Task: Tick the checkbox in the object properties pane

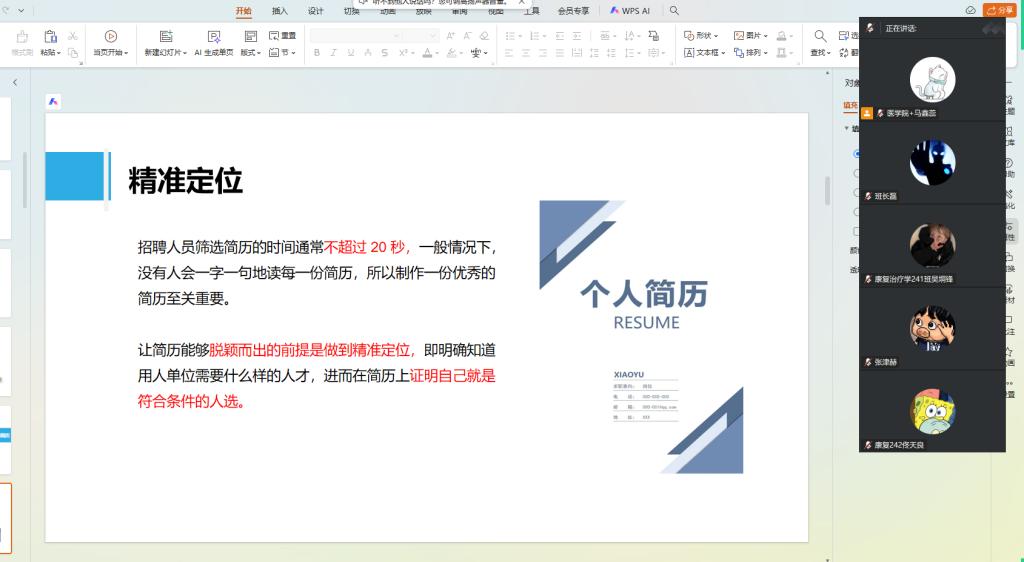Action: [x=856, y=231]
